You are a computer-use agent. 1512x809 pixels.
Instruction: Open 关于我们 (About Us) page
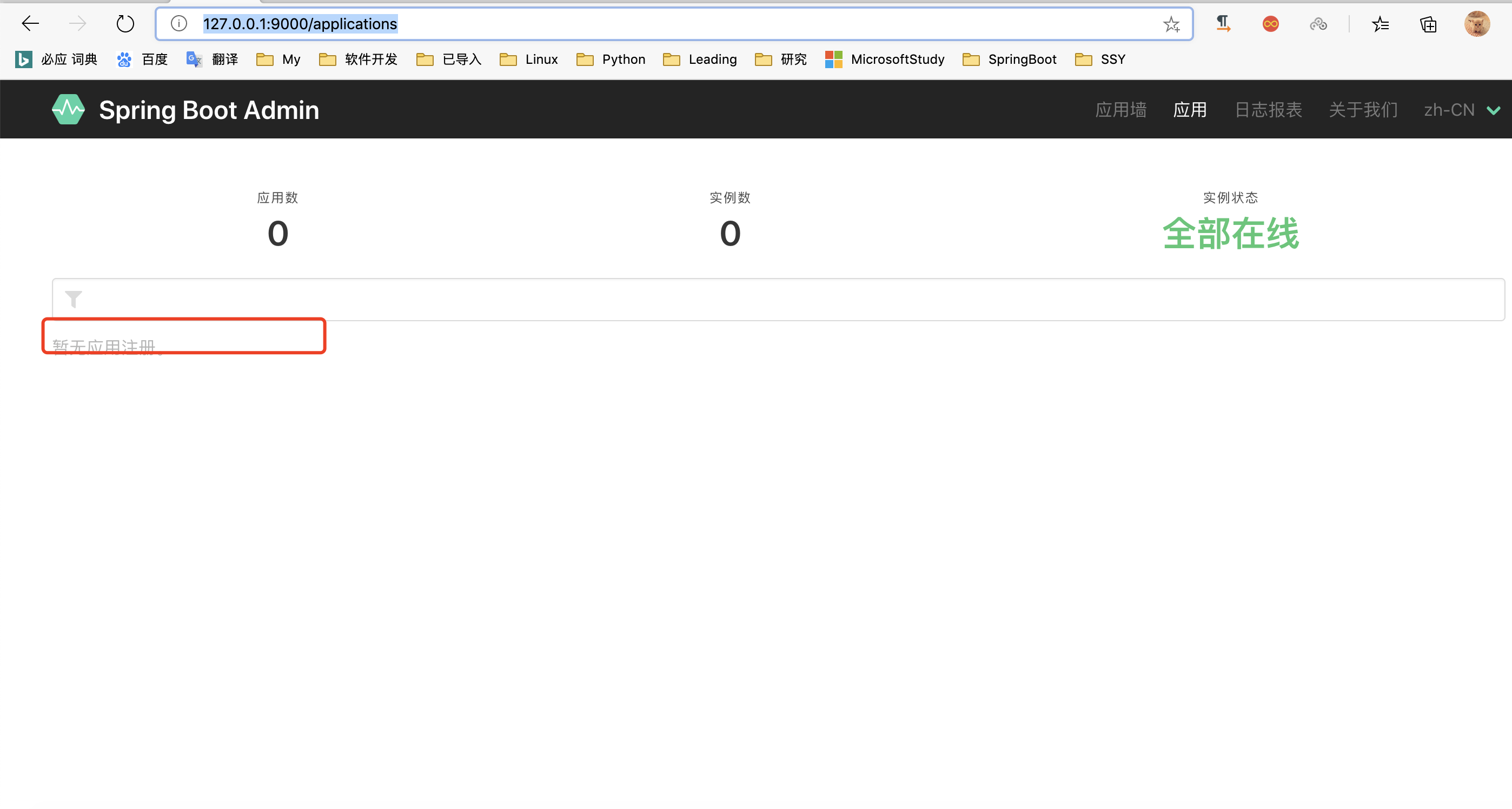pyautogui.click(x=1363, y=110)
